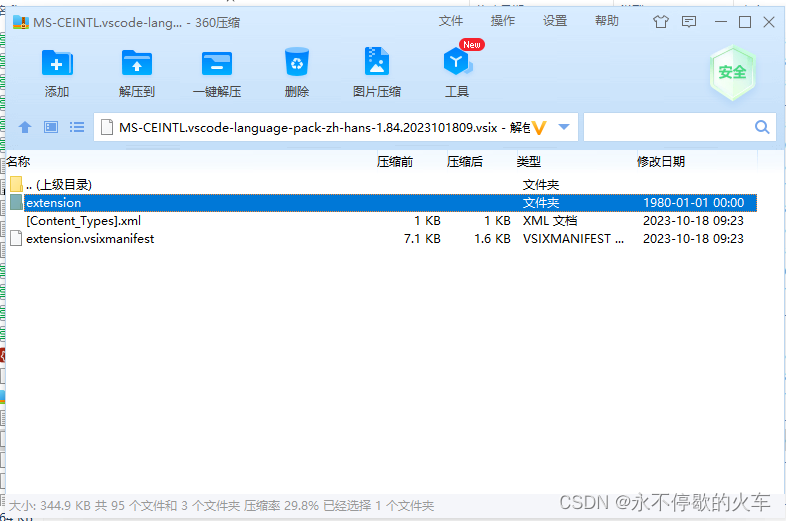Select extension.vsixmanifest file name
This screenshot has height=521, width=786.
click(x=90, y=239)
